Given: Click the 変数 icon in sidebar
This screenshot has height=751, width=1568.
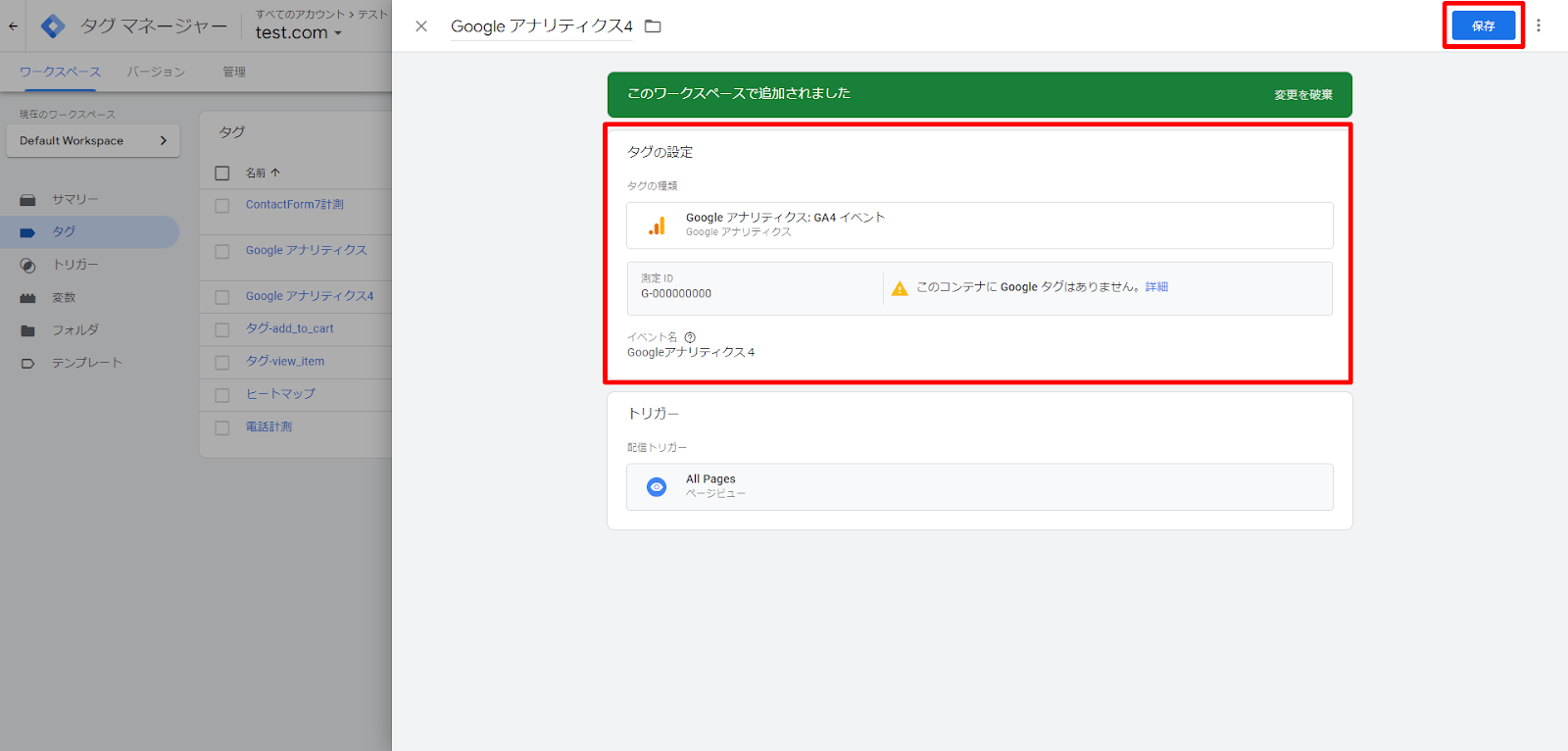Looking at the screenshot, I should [27, 298].
